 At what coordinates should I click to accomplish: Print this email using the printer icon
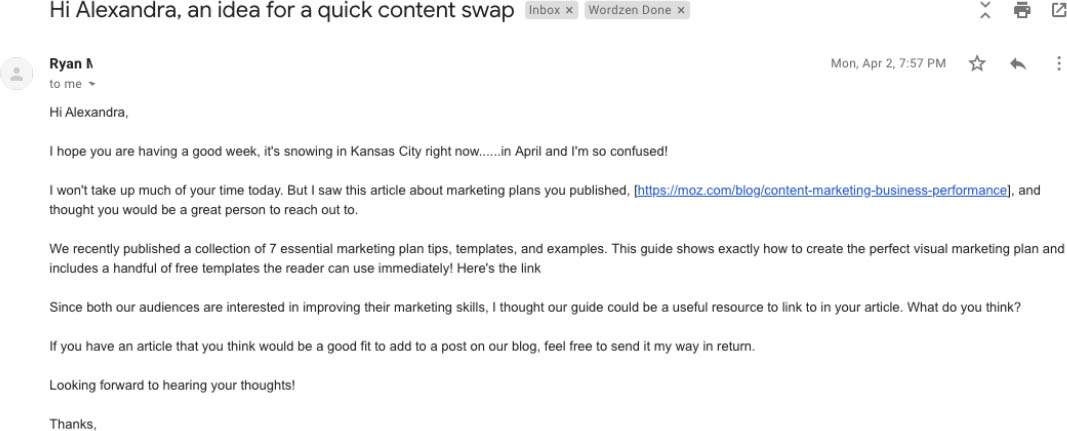(x=1021, y=10)
